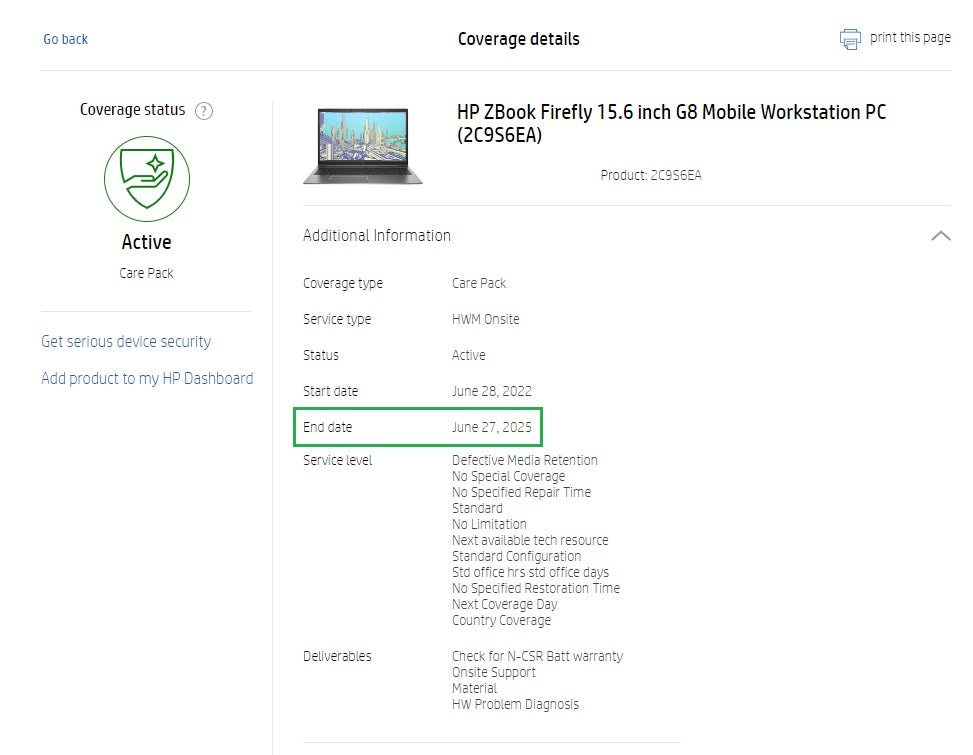This screenshot has width=973, height=755.
Task: Collapse the Additional Information section chevron
Action: point(939,236)
